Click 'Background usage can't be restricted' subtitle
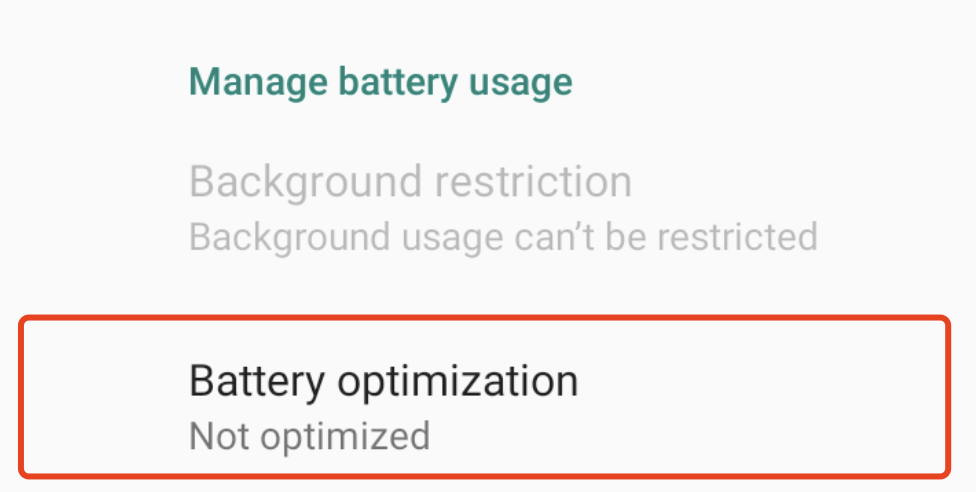This screenshot has width=976, height=492. click(x=503, y=237)
